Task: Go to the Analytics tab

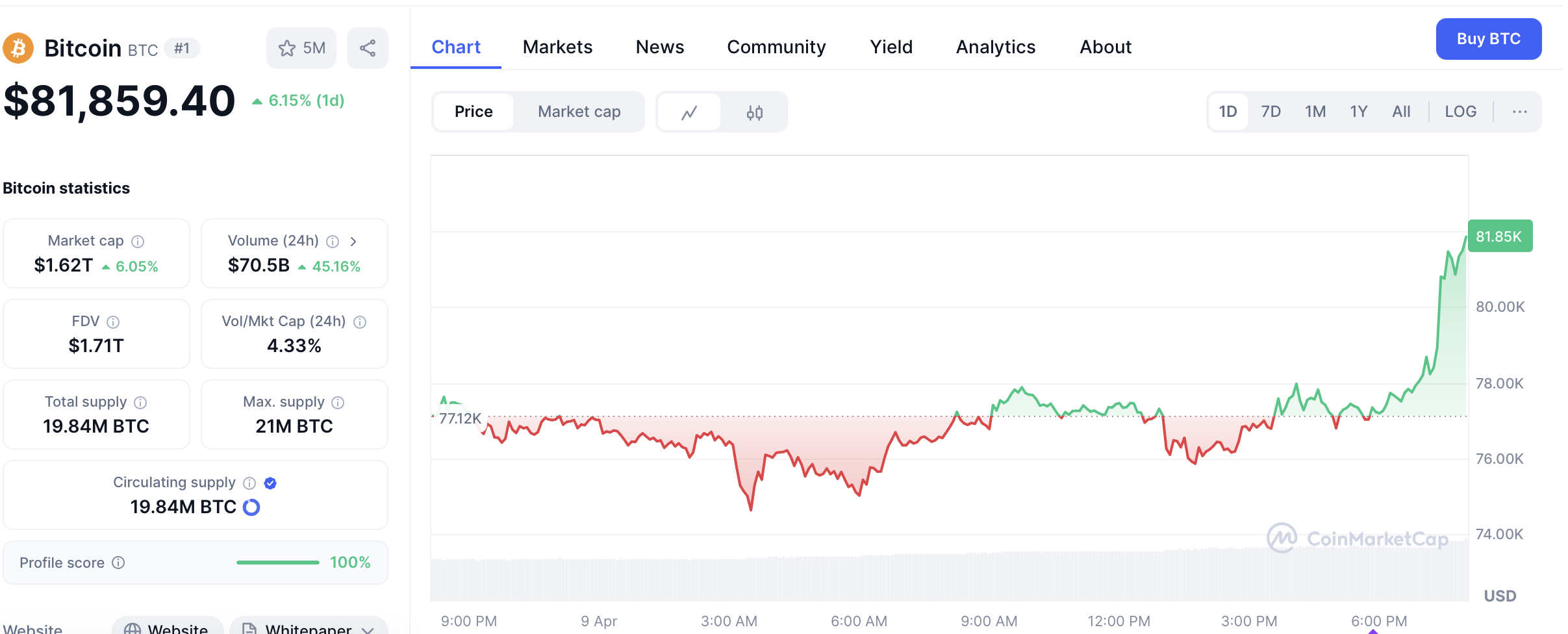Action: pos(995,47)
